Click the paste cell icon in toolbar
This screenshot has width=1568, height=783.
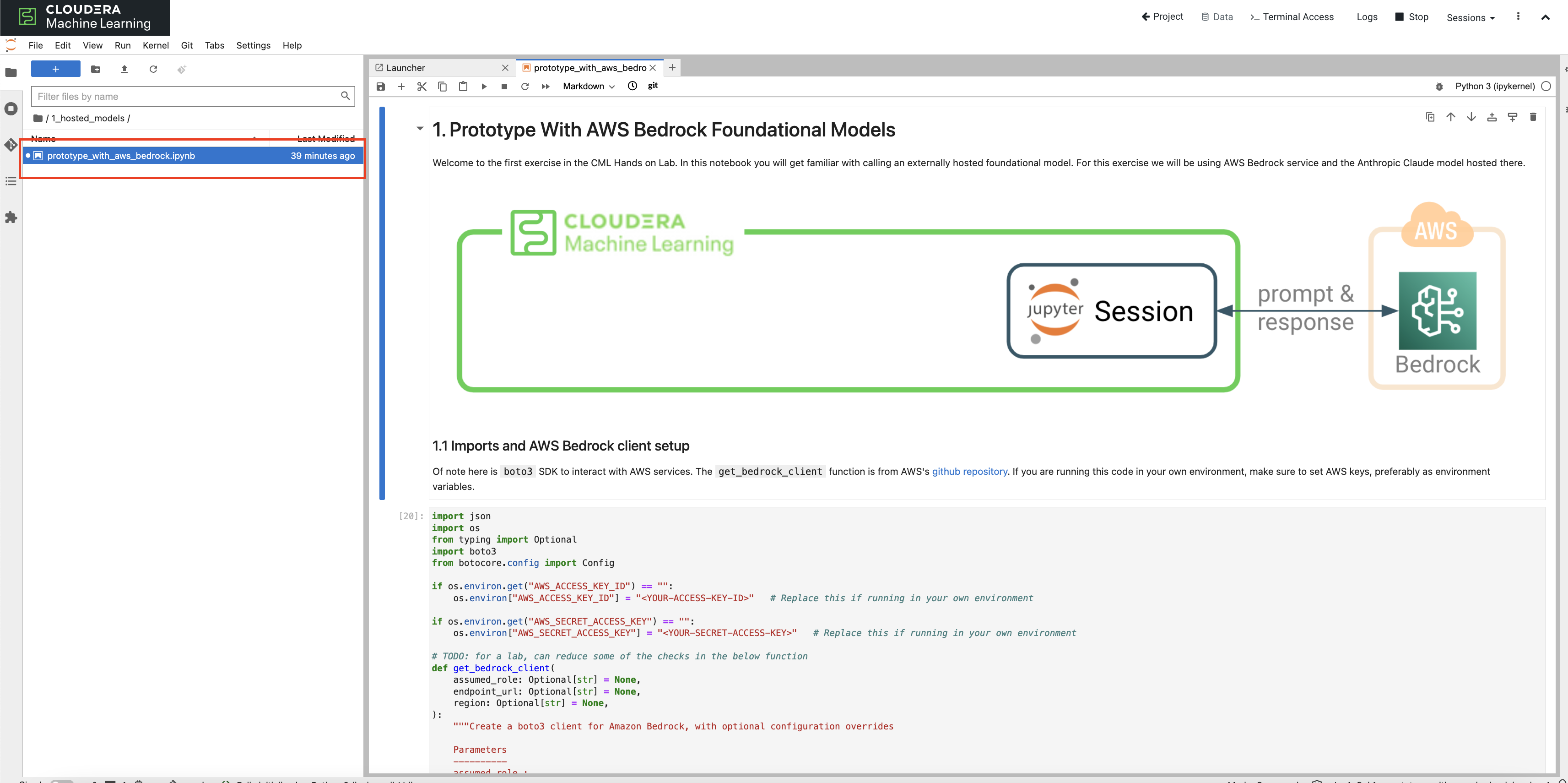click(464, 86)
